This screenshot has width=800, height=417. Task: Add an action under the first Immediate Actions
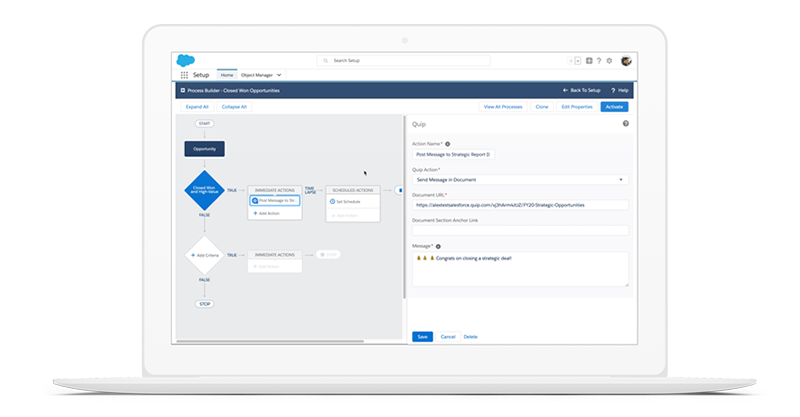[266, 213]
